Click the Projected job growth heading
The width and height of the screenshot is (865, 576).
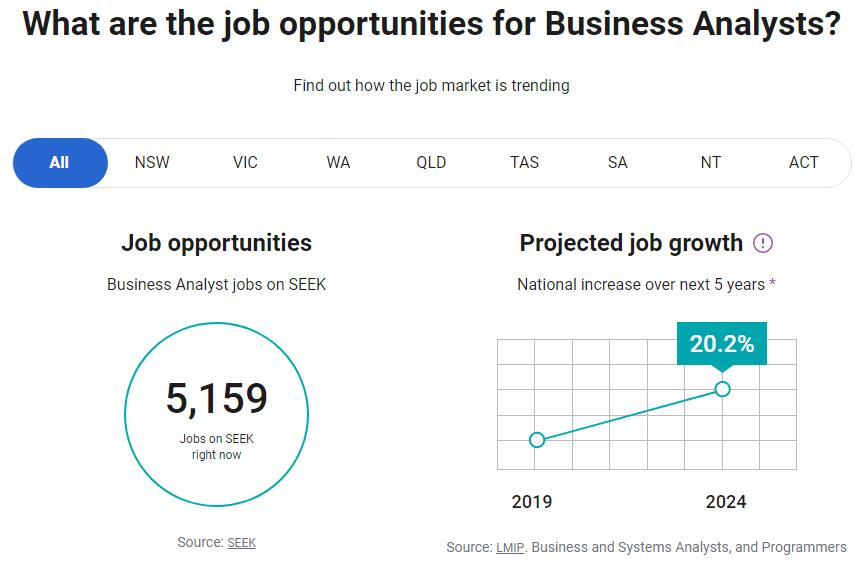point(631,243)
